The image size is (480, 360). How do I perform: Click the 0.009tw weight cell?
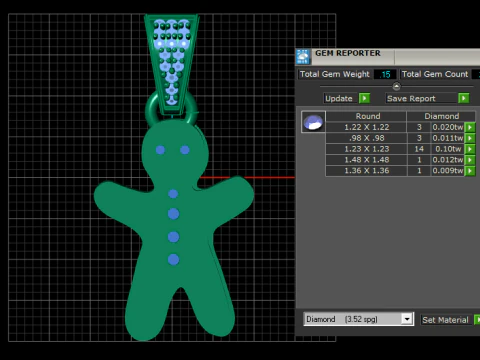point(447,171)
